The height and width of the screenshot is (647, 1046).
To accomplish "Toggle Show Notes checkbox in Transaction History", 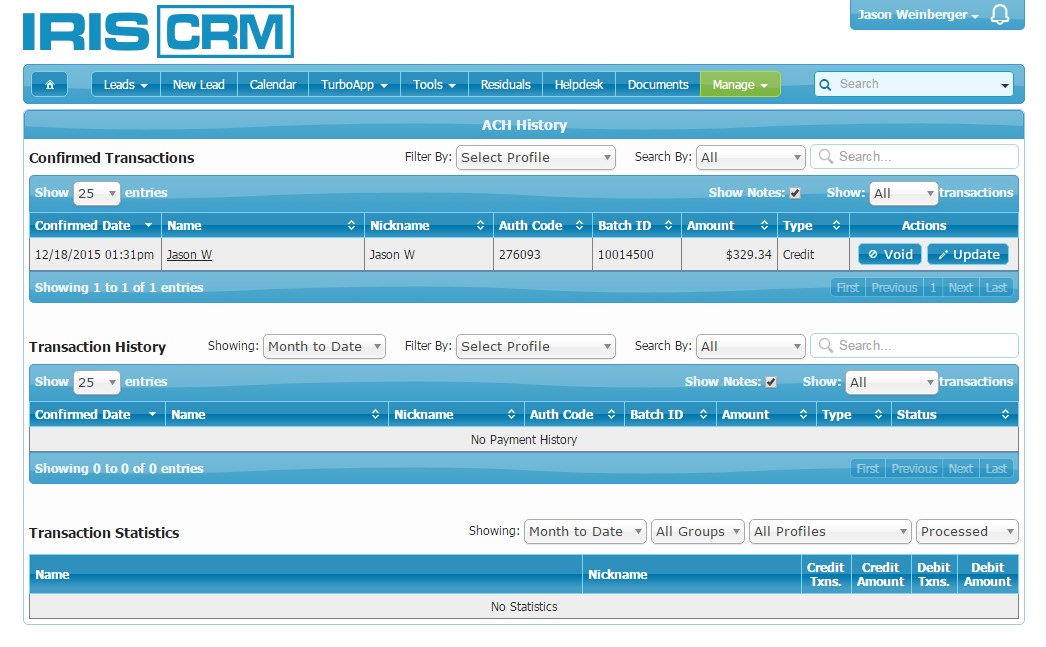I will coord(771,382).
